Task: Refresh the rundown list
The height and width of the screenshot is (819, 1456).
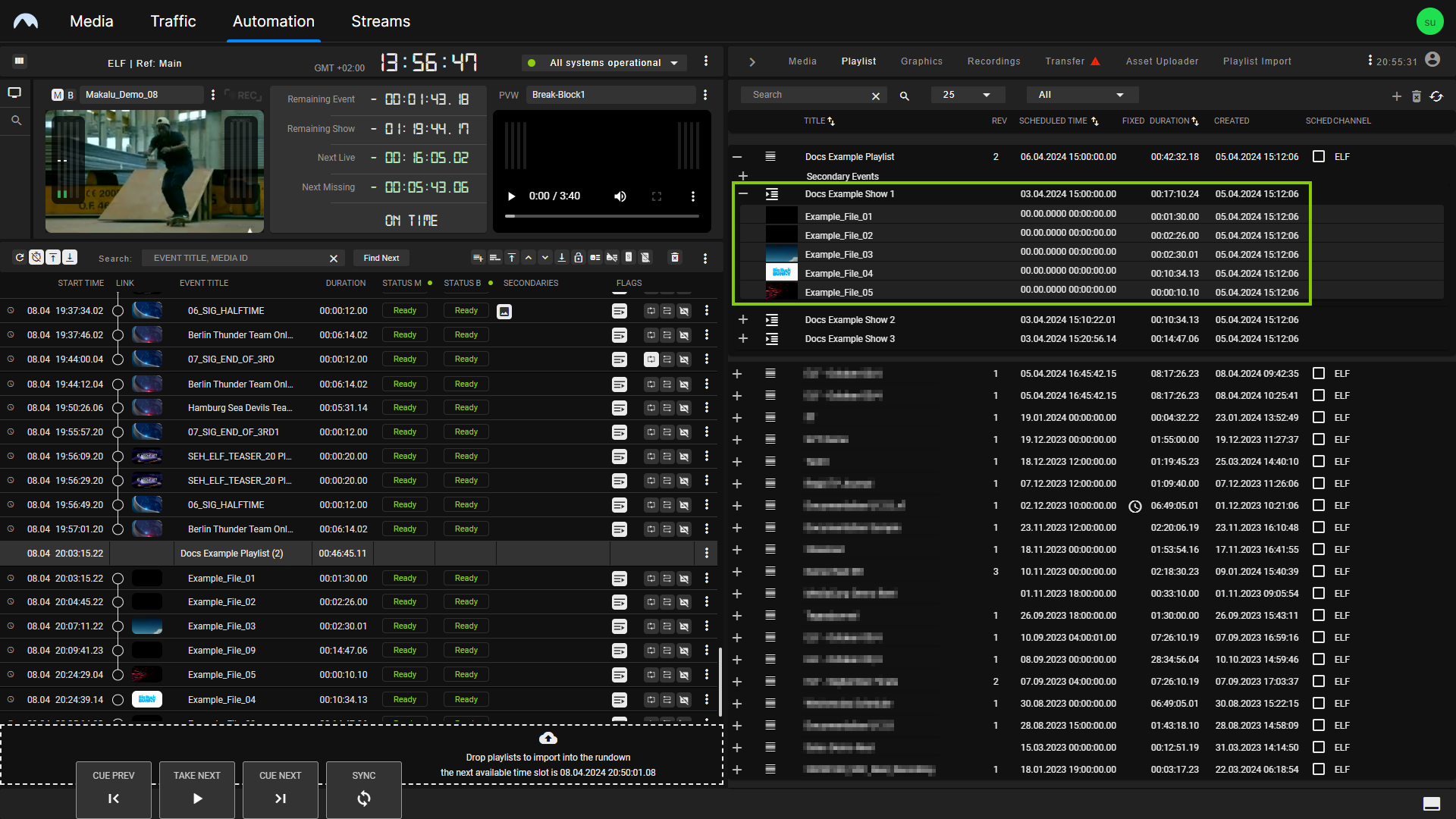Action: (20, 257)
